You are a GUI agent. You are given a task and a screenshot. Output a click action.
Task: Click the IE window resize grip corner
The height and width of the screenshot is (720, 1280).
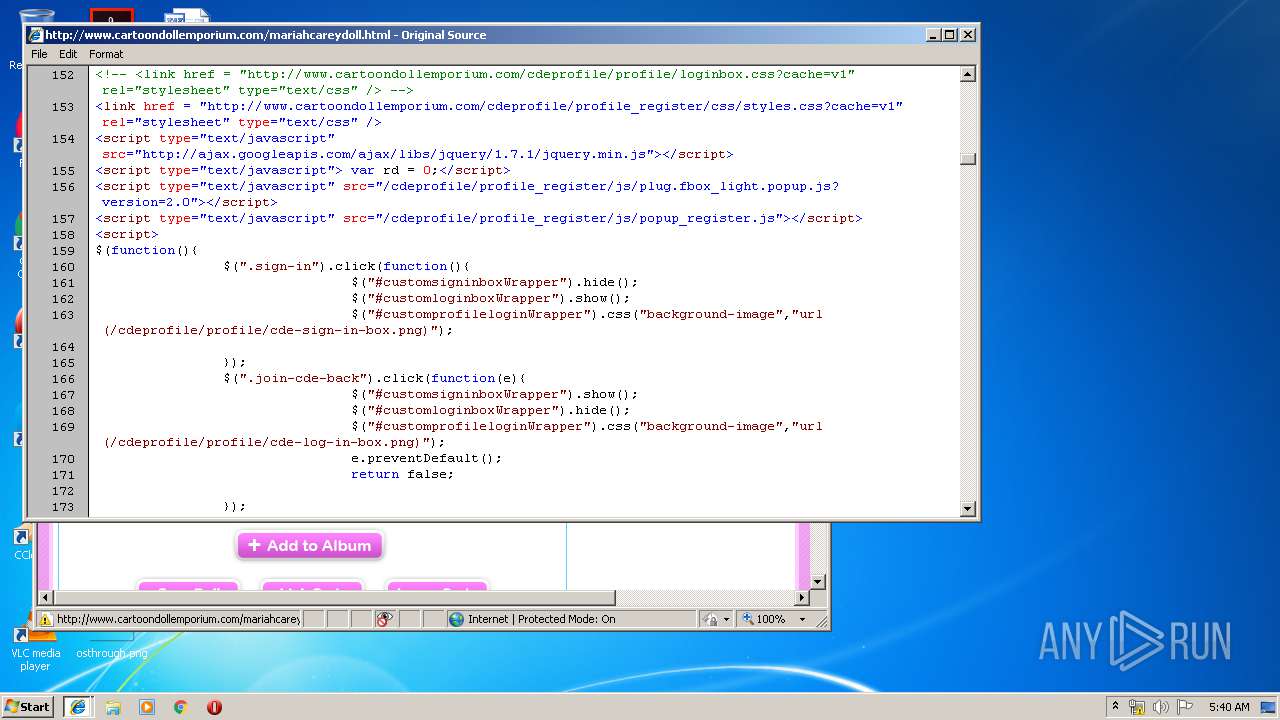pos(821,621)
